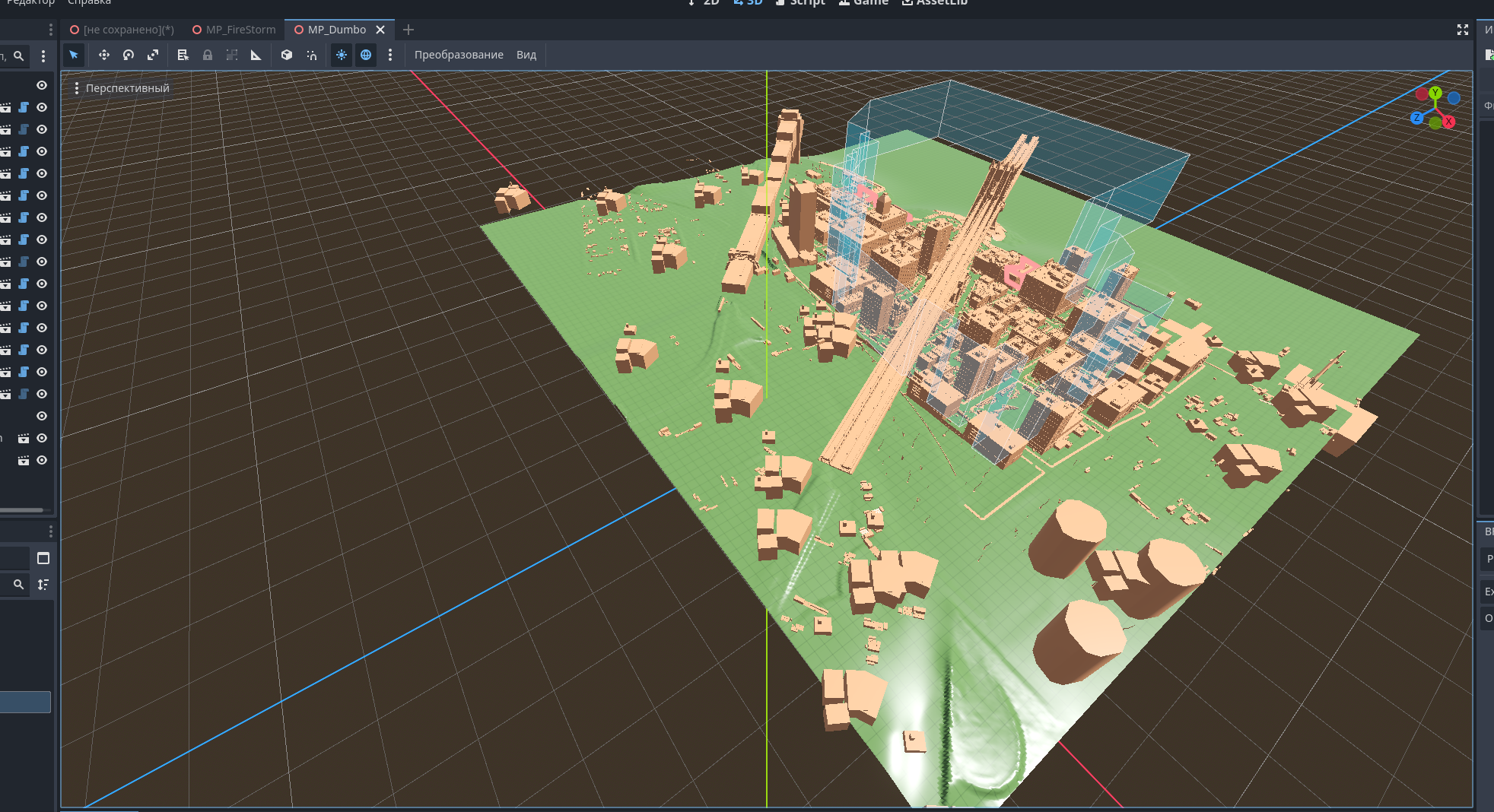Switch to the unsaved scene tab

click(122, 30)
